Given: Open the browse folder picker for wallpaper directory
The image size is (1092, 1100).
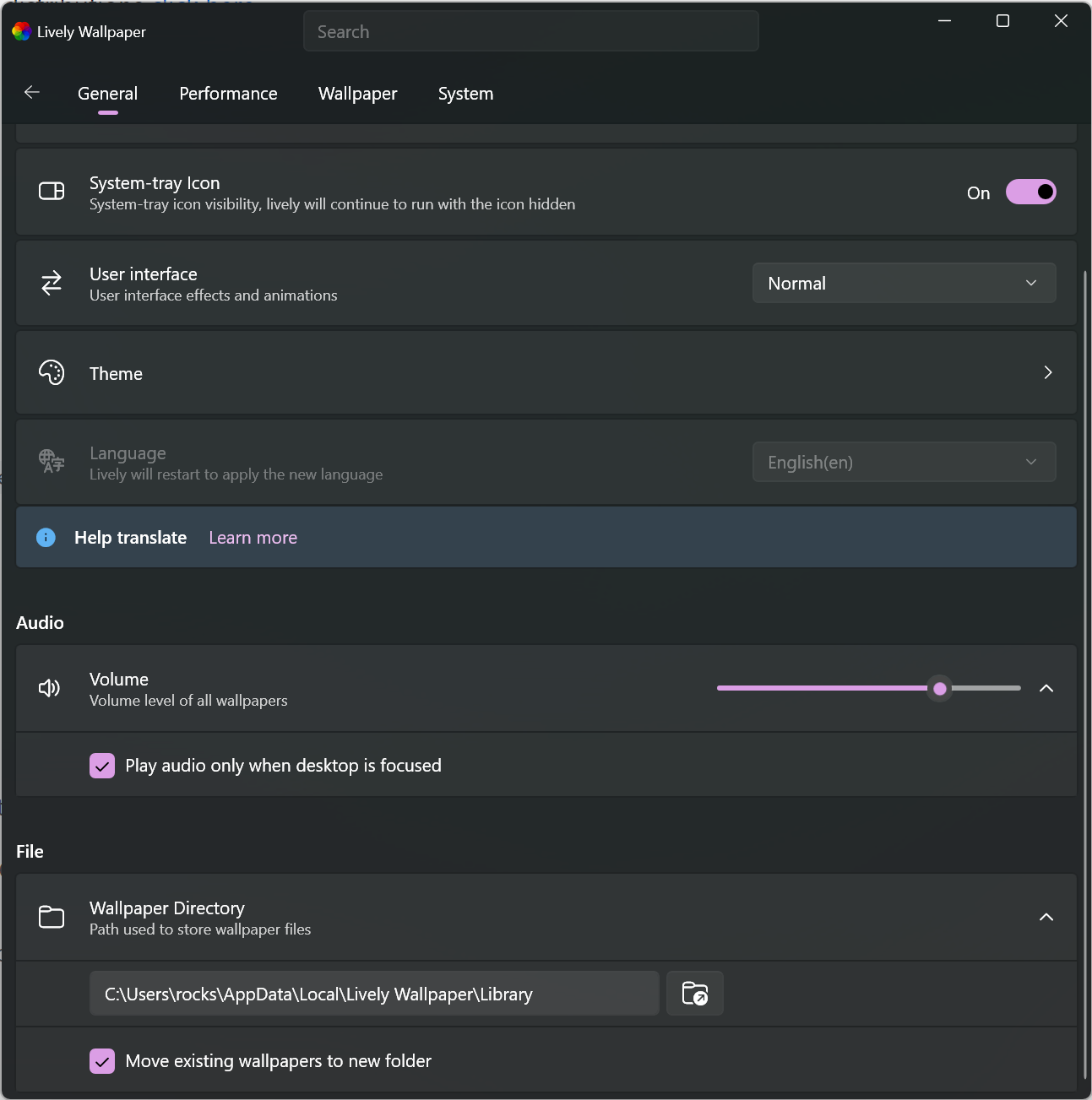Looking at the screenshot, I should pos(694,994).
